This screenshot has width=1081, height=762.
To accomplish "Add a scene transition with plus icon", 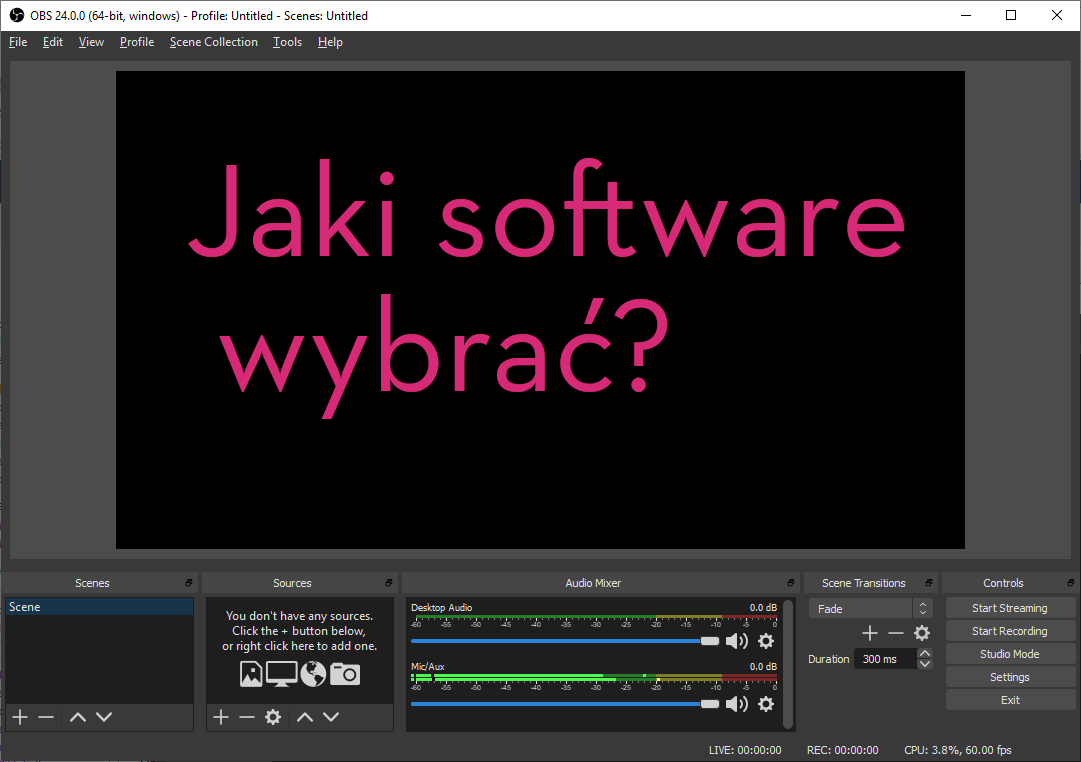I will tap(870, 633).
